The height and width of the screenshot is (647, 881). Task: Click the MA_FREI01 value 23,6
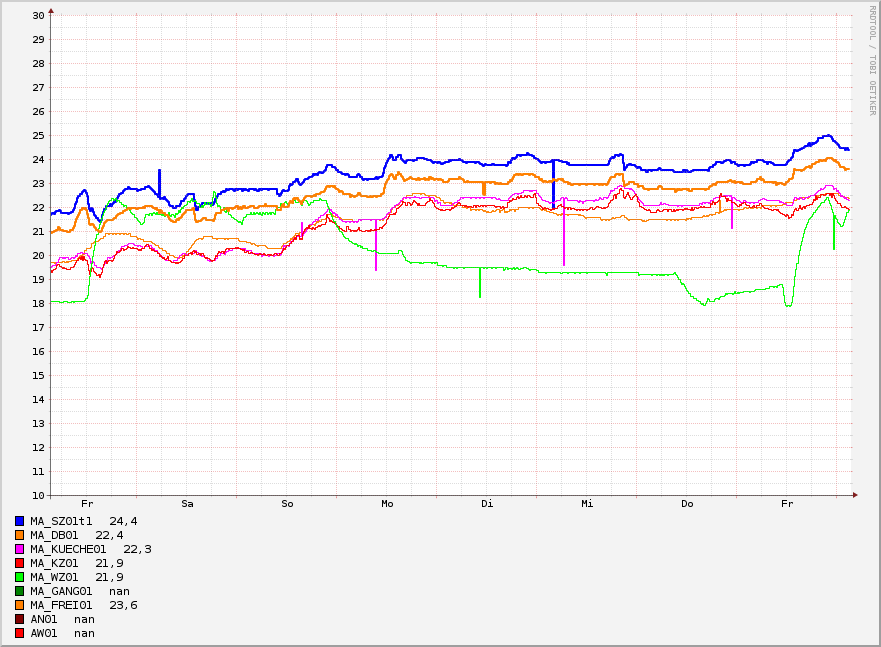(123, 605)
